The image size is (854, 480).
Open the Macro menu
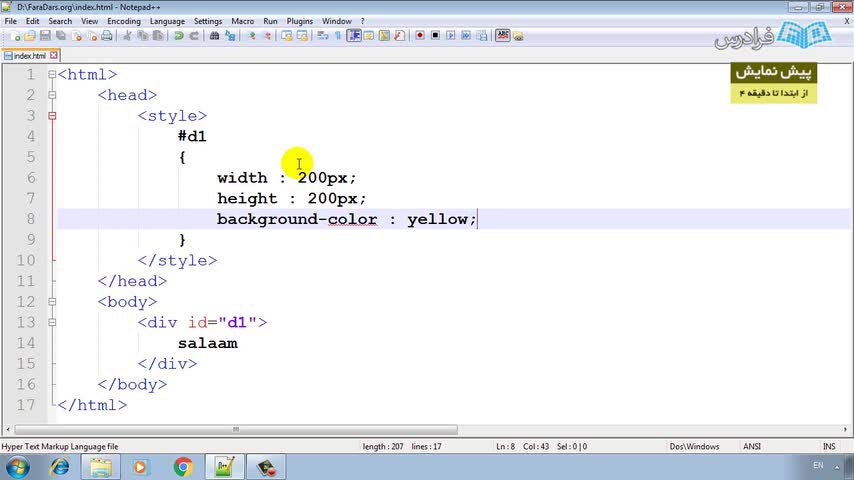coord(242,21)
